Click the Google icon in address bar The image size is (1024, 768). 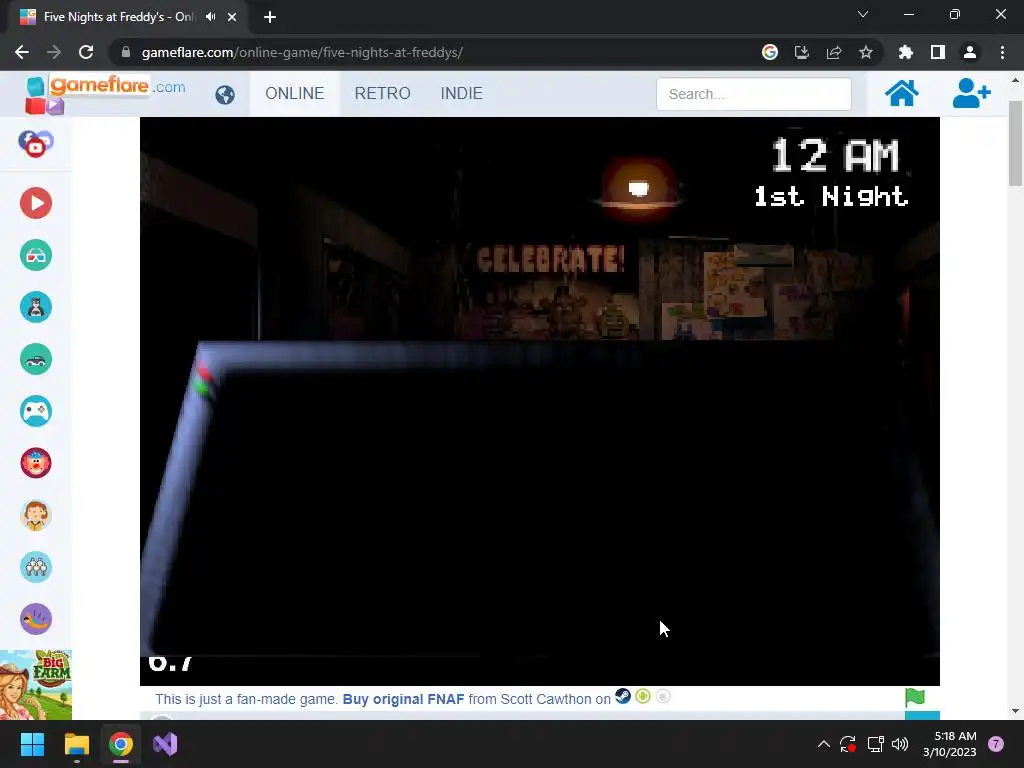(770, 52)
